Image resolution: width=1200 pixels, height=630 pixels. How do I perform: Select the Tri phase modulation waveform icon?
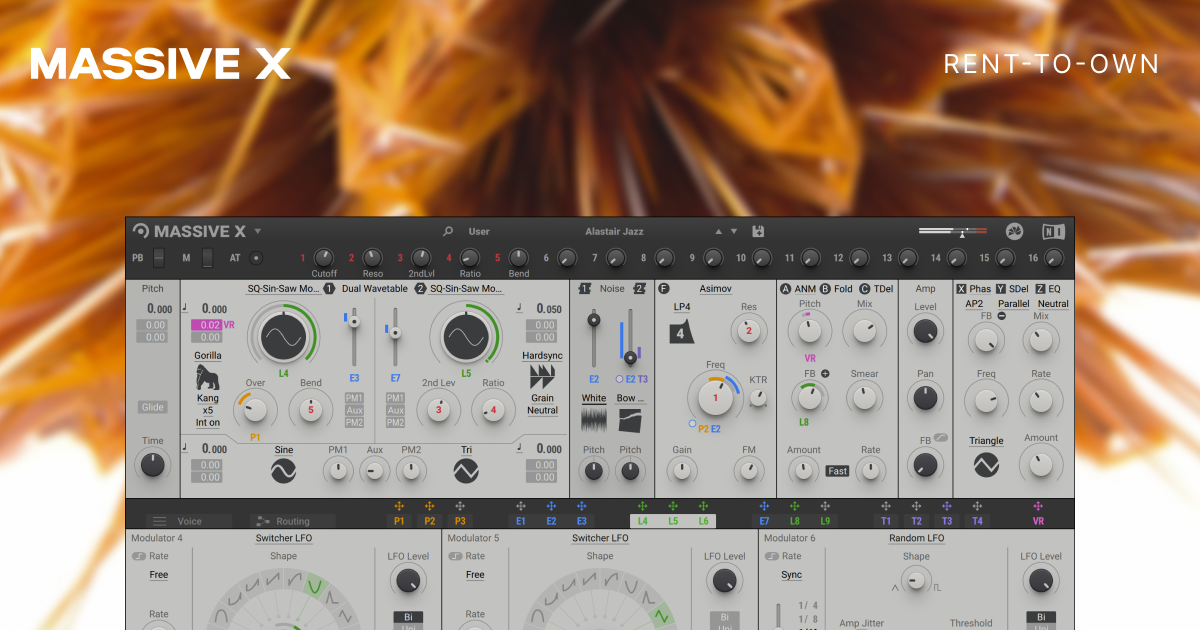pos(466,471)
